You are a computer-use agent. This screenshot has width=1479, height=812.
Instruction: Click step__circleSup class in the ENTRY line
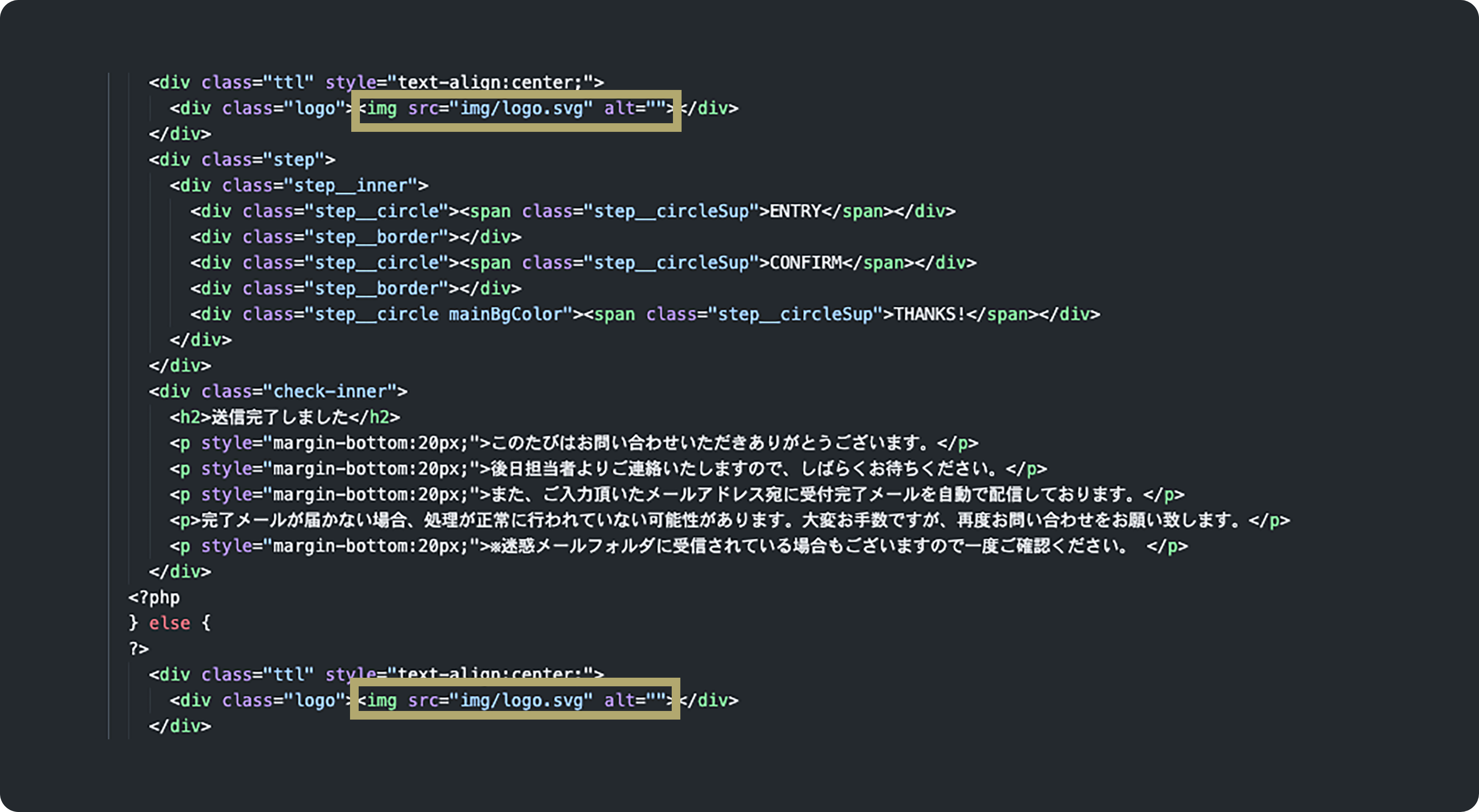click(672, 211)
